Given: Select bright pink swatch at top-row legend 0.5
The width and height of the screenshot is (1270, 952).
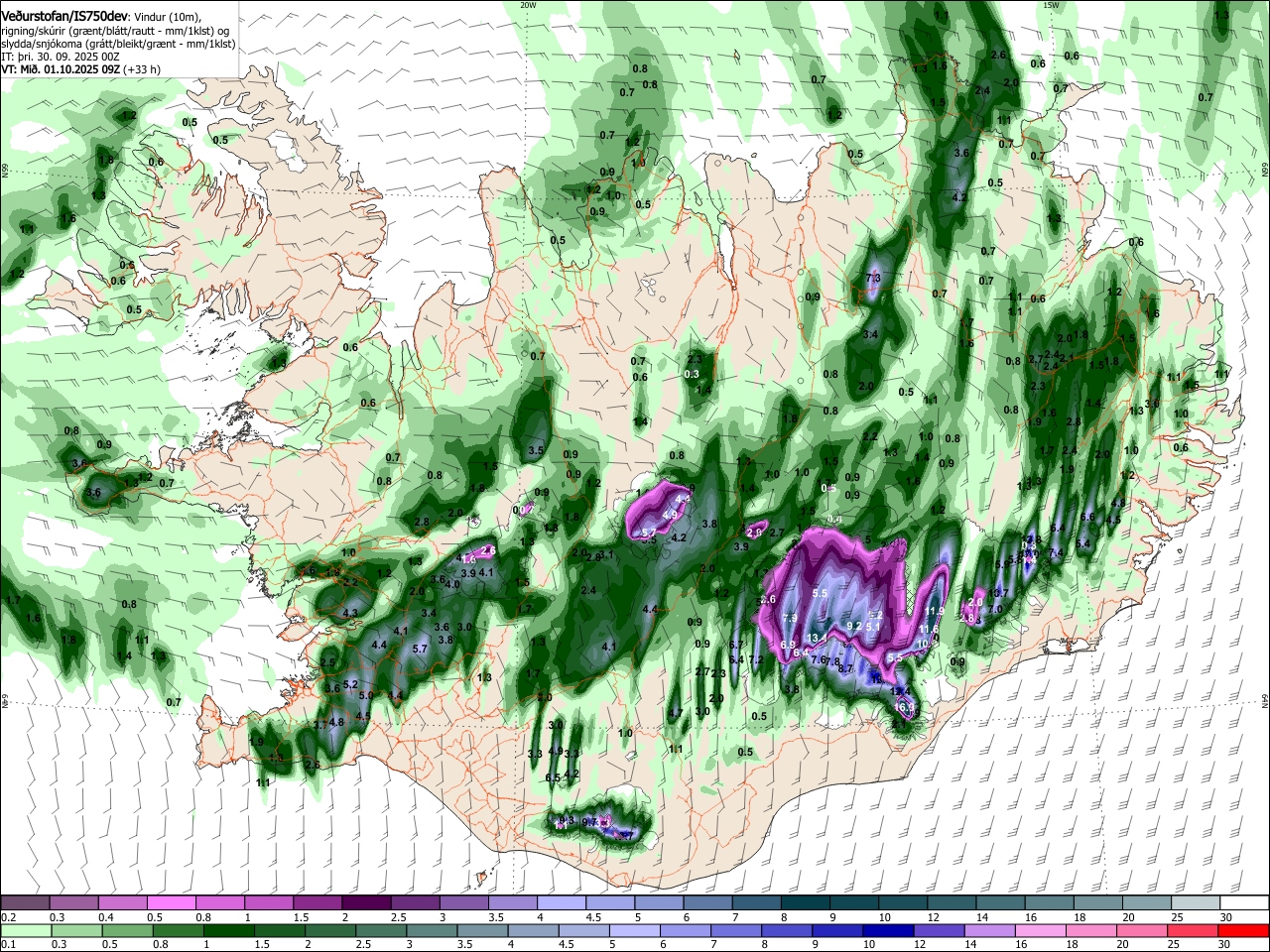Looking at the screenshot, I should pyautogui.click(x=172, y=903).
